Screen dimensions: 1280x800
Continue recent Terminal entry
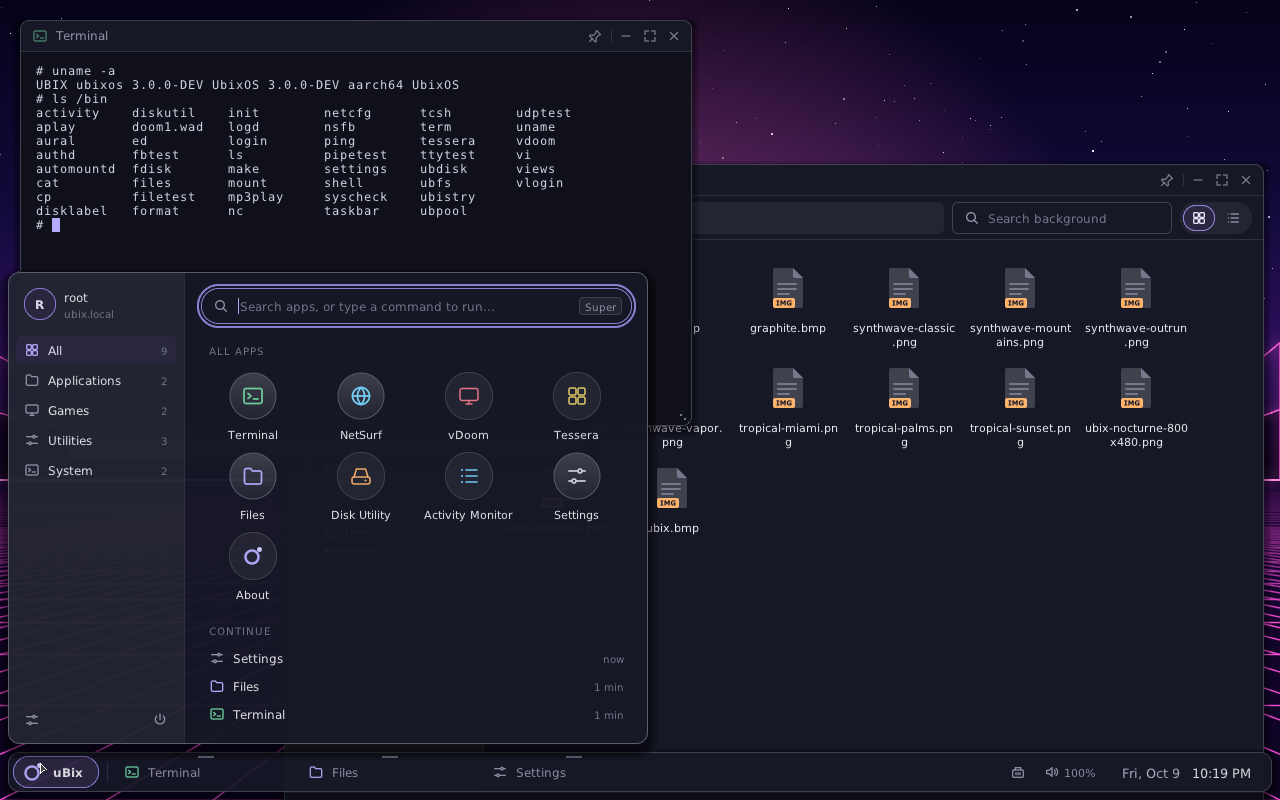click(416, 715)
